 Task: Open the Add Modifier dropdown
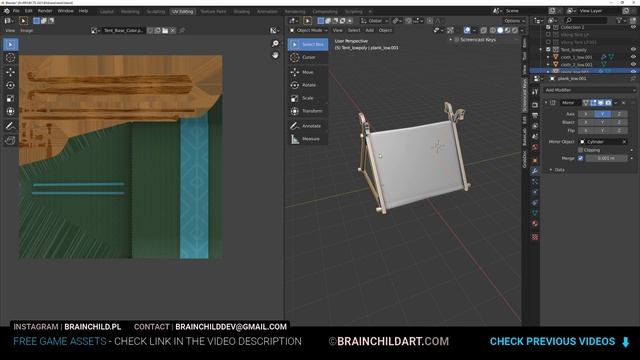pos(589,90)
